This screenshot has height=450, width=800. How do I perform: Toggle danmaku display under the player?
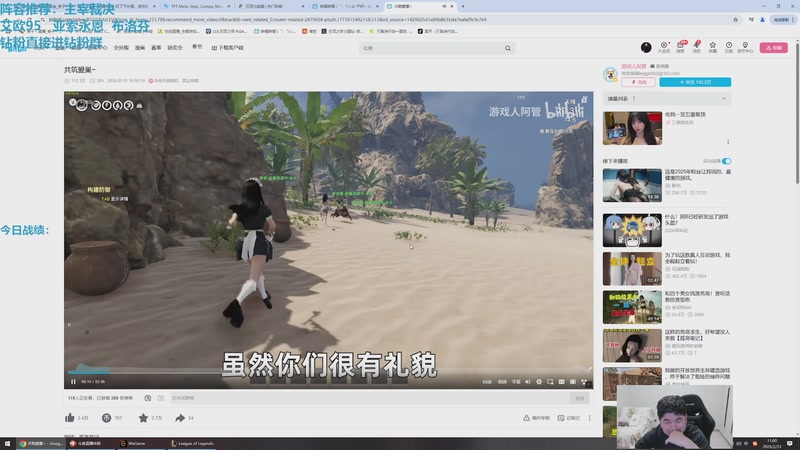click(147, 398)
